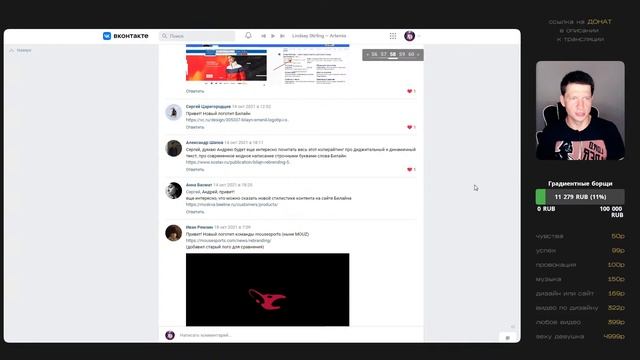Open Сергей Царегородцев's avatar
Image resolution: width=640 pixels, height=360 pixels.
pyautogui.click(x=173, y=112)
